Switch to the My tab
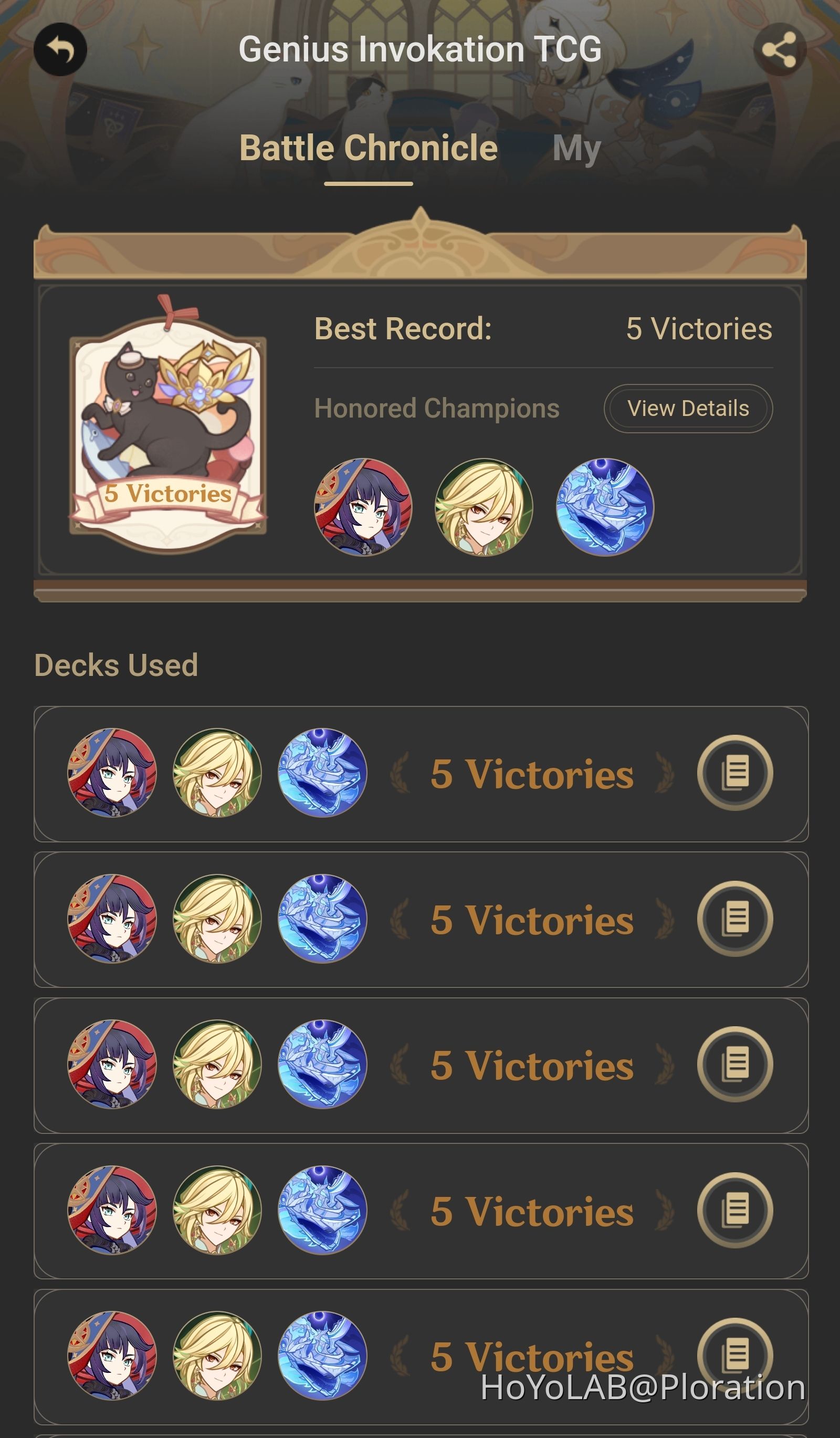Viewport: 840px width, 1438px height. click(576, 150)
